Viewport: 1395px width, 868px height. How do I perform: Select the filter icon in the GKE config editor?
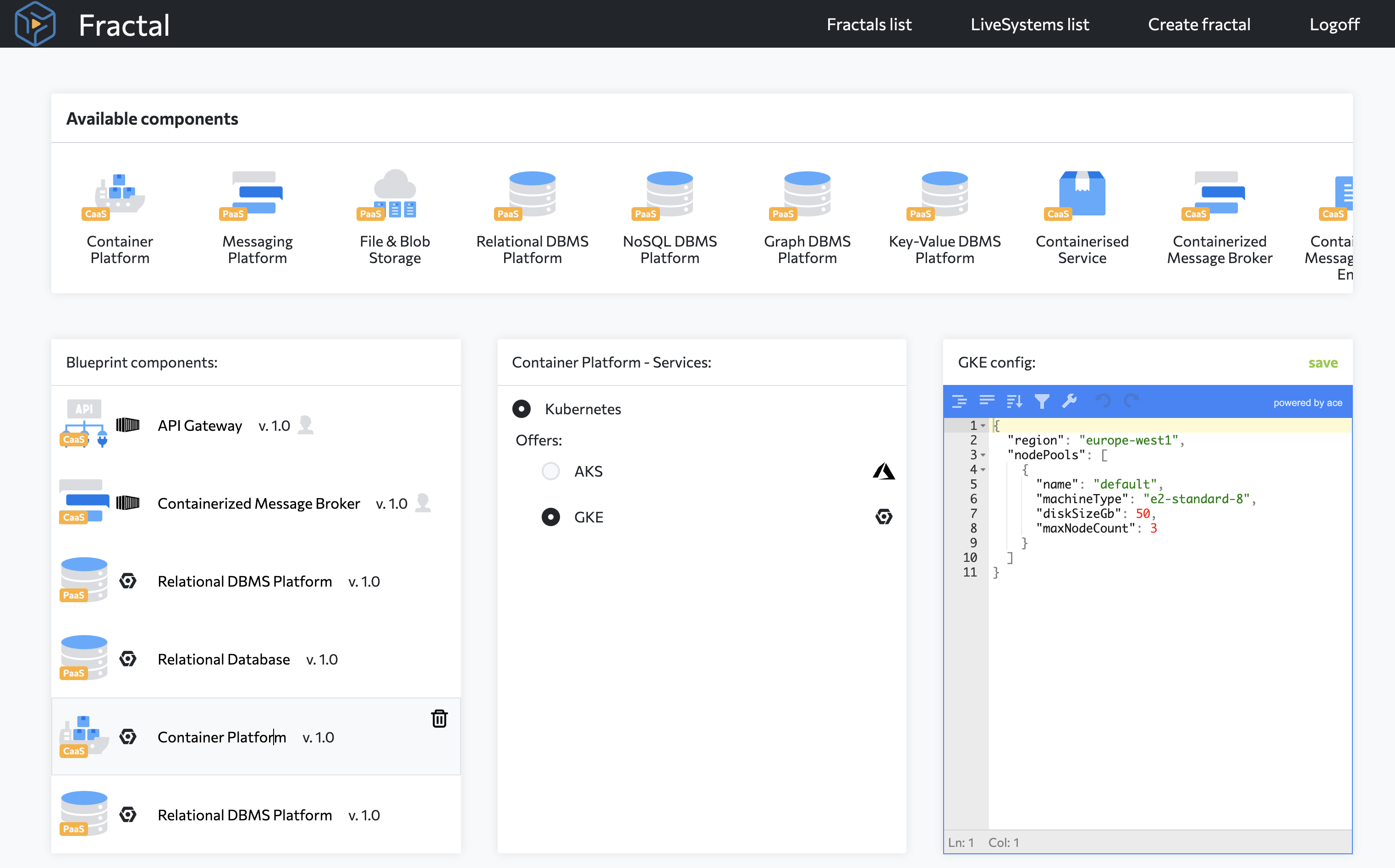coord(1043,401)
